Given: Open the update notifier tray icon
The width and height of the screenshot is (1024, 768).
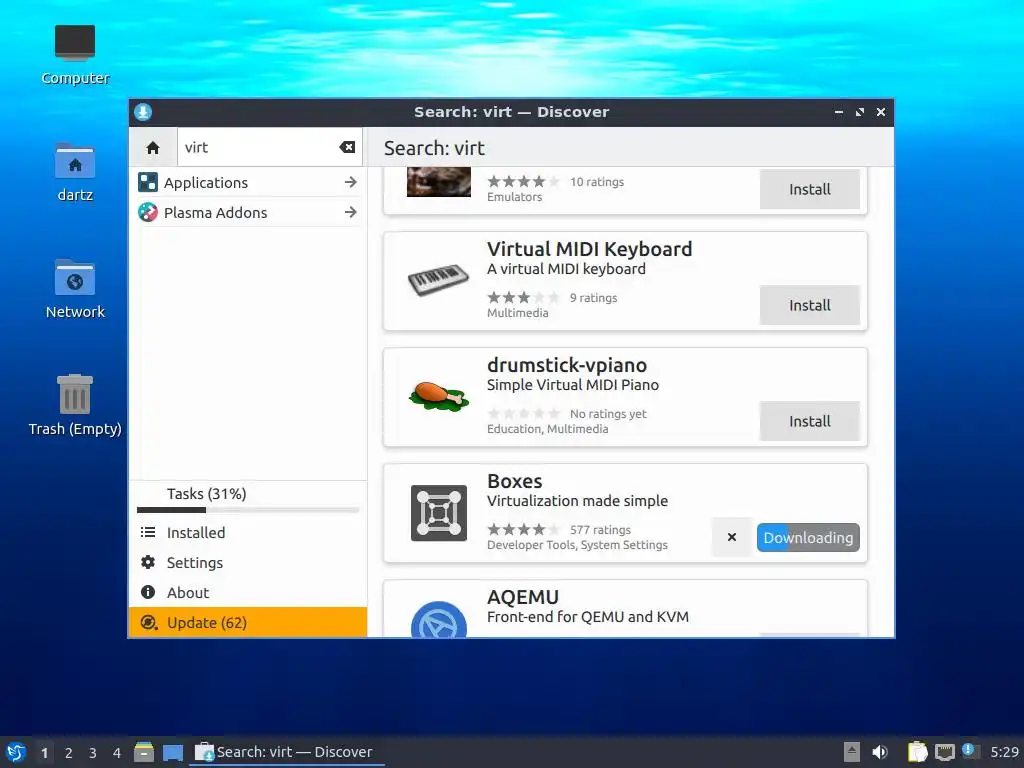Looking at the screenshot, I should click(x=970, y=751).
